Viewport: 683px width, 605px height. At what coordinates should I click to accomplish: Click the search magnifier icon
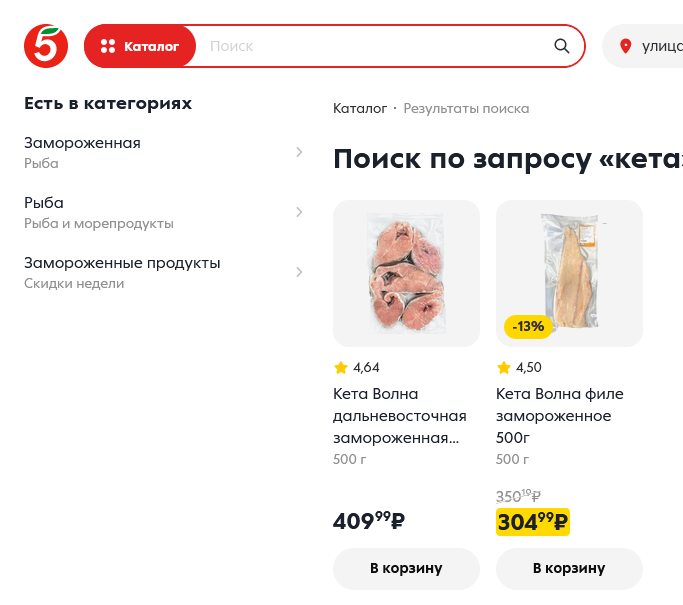pos(562,46)
